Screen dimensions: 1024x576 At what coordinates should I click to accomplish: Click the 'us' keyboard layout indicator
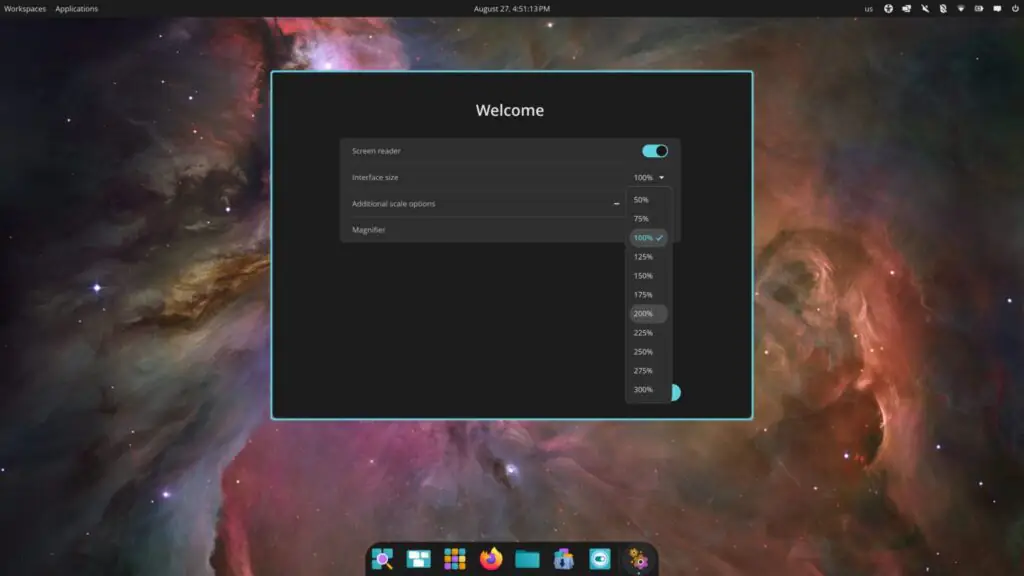[868, 9]
